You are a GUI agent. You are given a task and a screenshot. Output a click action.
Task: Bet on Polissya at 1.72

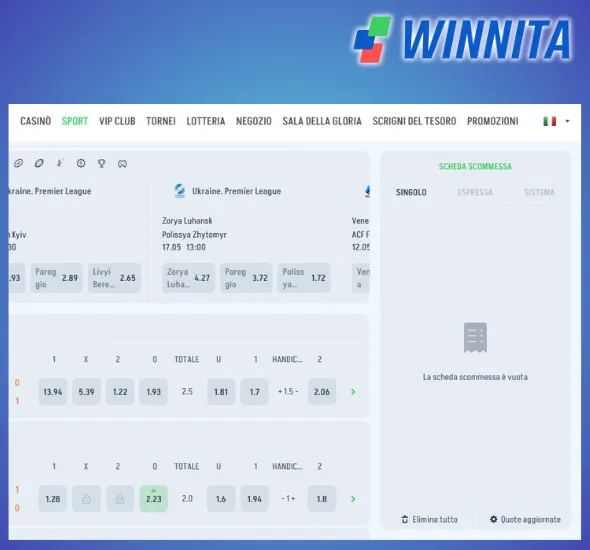(x=304, y=278)
